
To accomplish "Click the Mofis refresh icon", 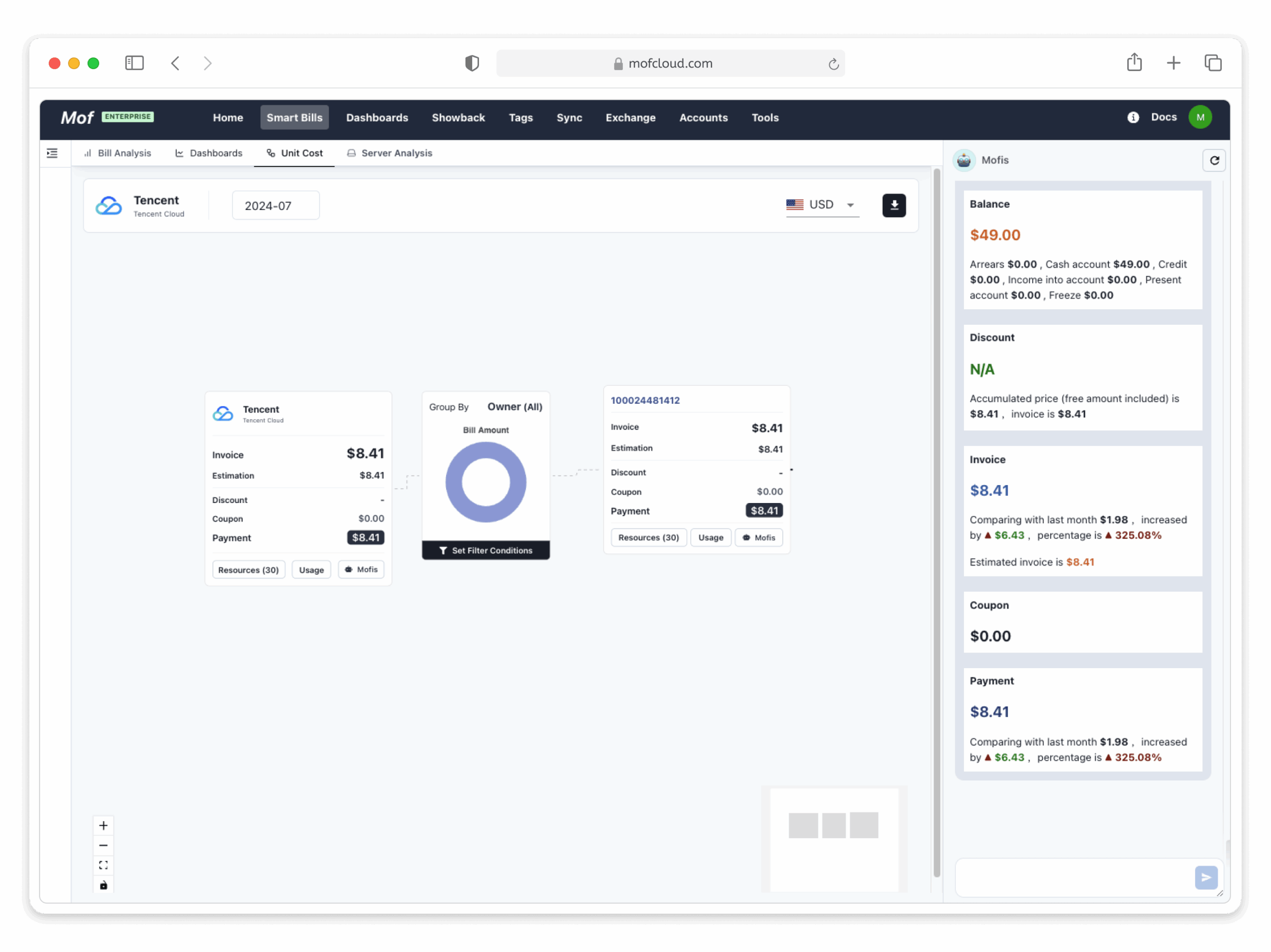I will (x=1213, y=160).
